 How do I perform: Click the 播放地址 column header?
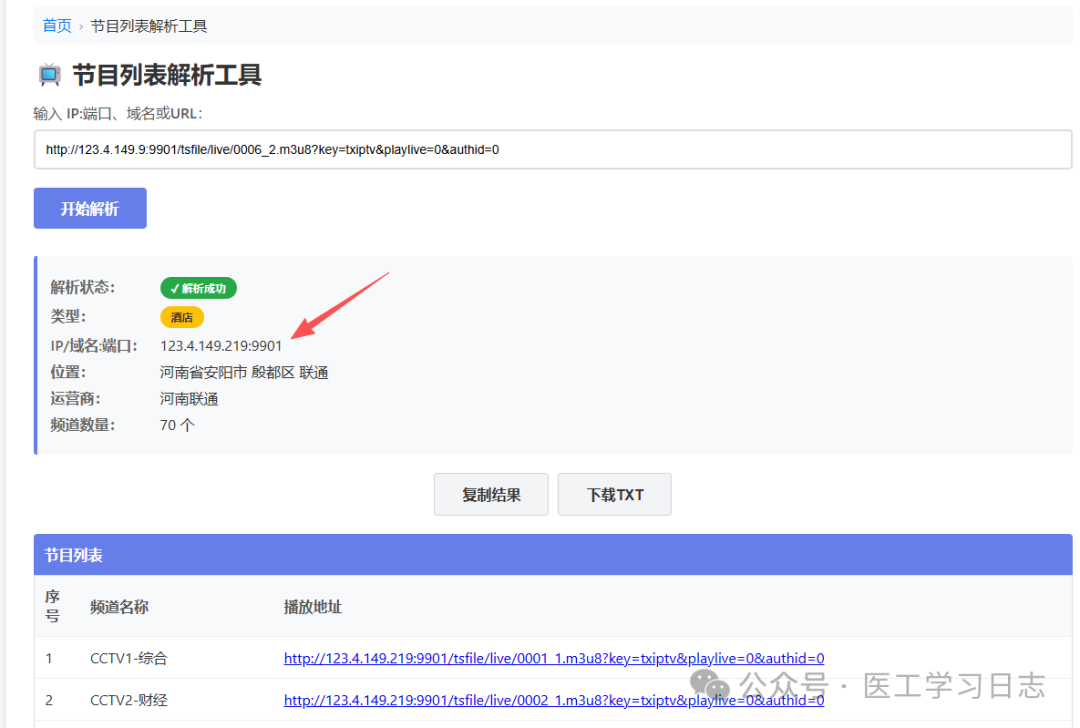pos(313,607)
